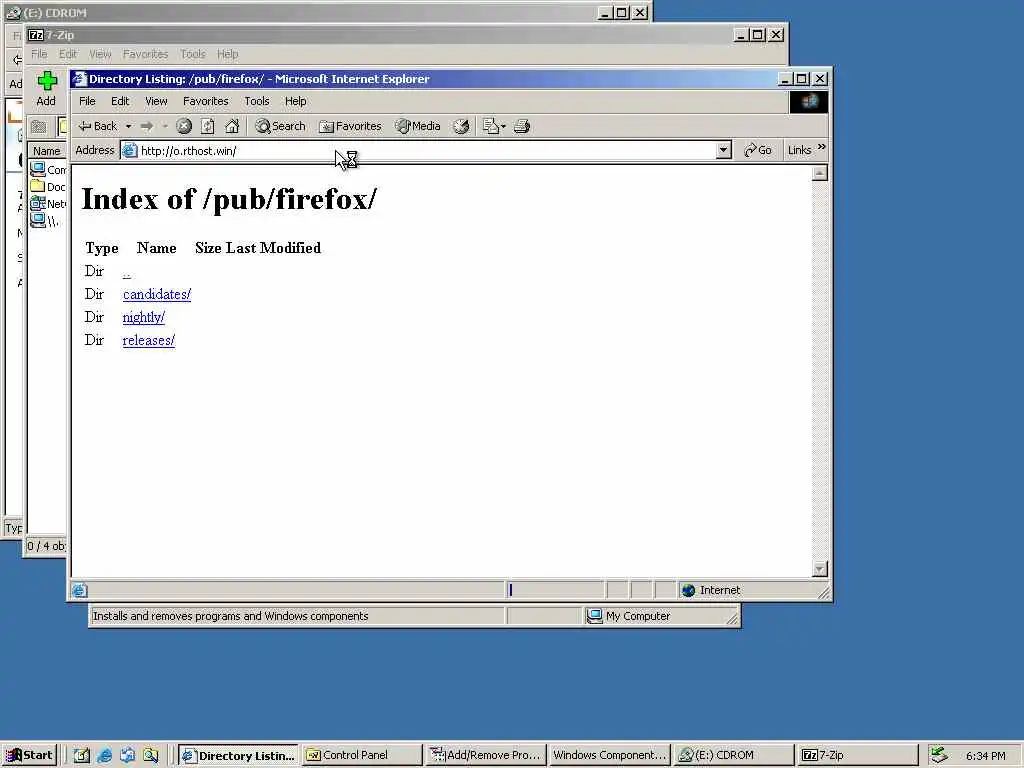Open the releases/ directory link
Screen dimensions: 1024x768
click(149, 340)
